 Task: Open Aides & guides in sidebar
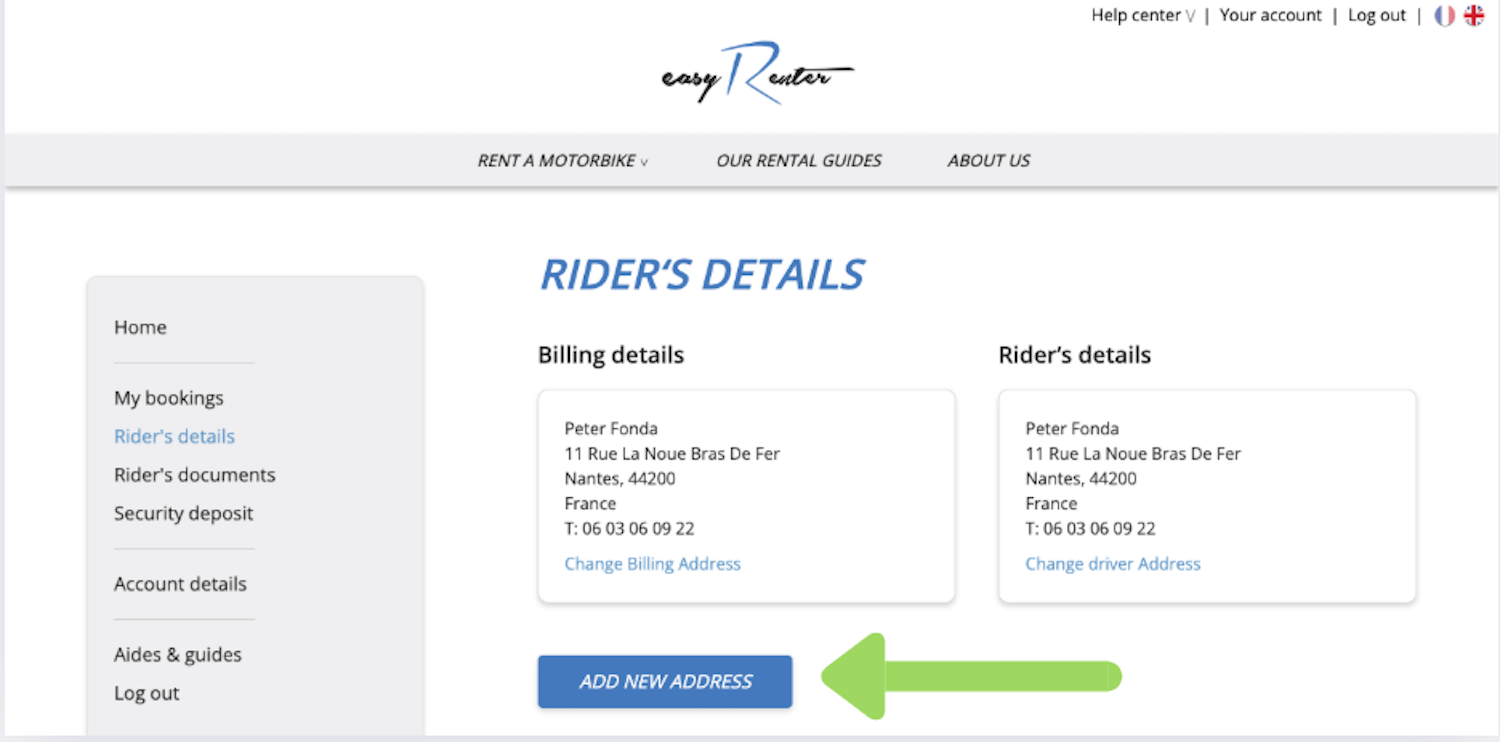[177, 655]
